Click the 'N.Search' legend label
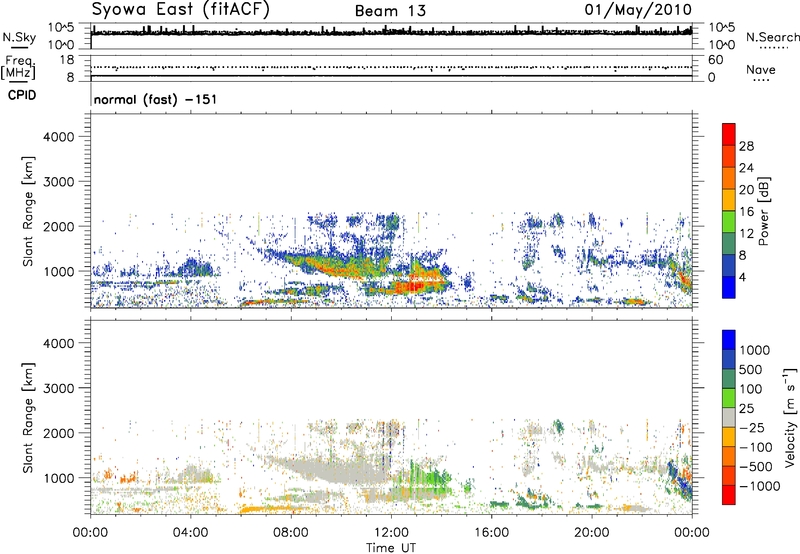Viewport: 800px width, 554px height. 772,37
